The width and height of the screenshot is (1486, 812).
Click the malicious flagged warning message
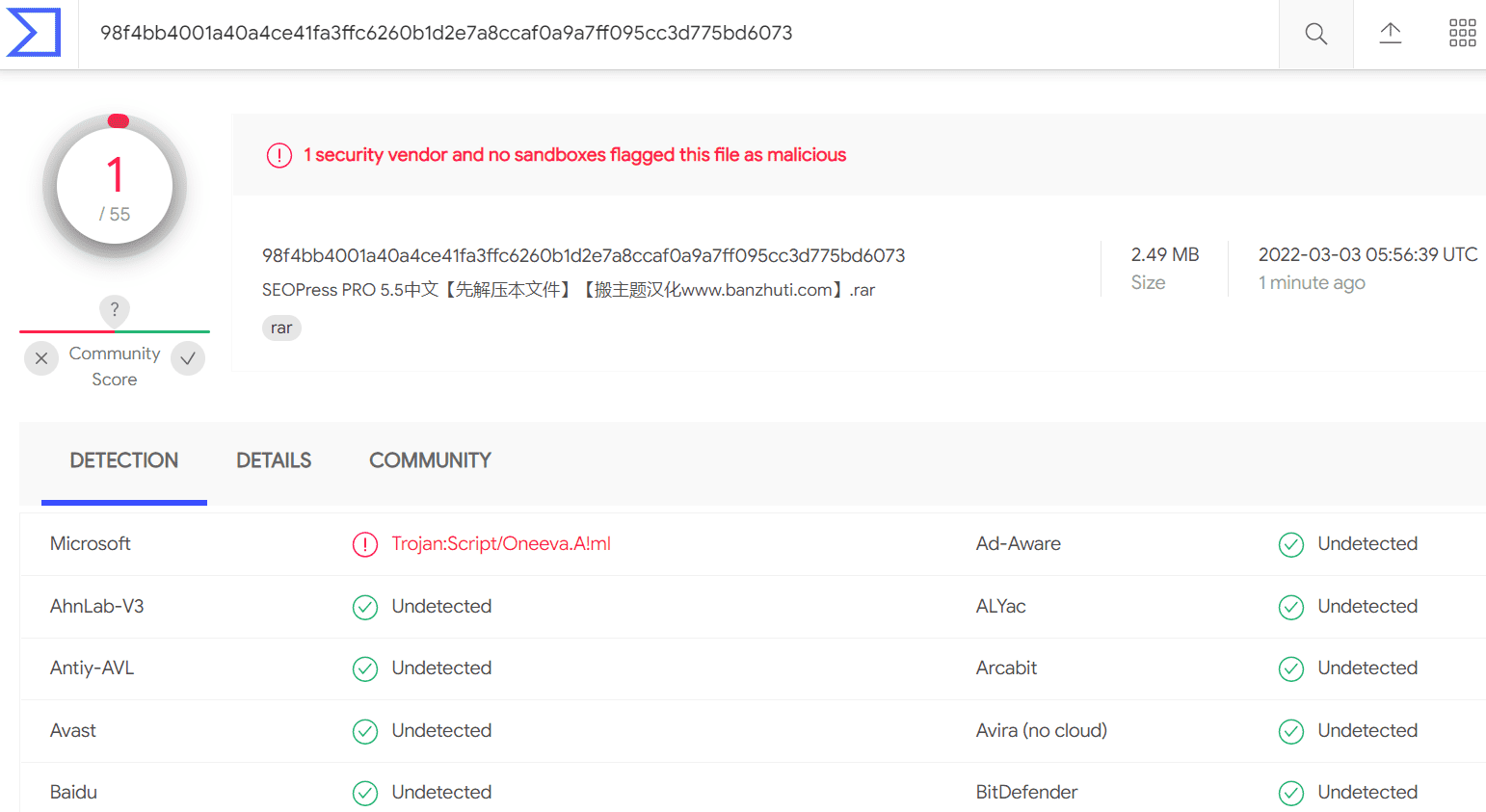coord(575,155)
